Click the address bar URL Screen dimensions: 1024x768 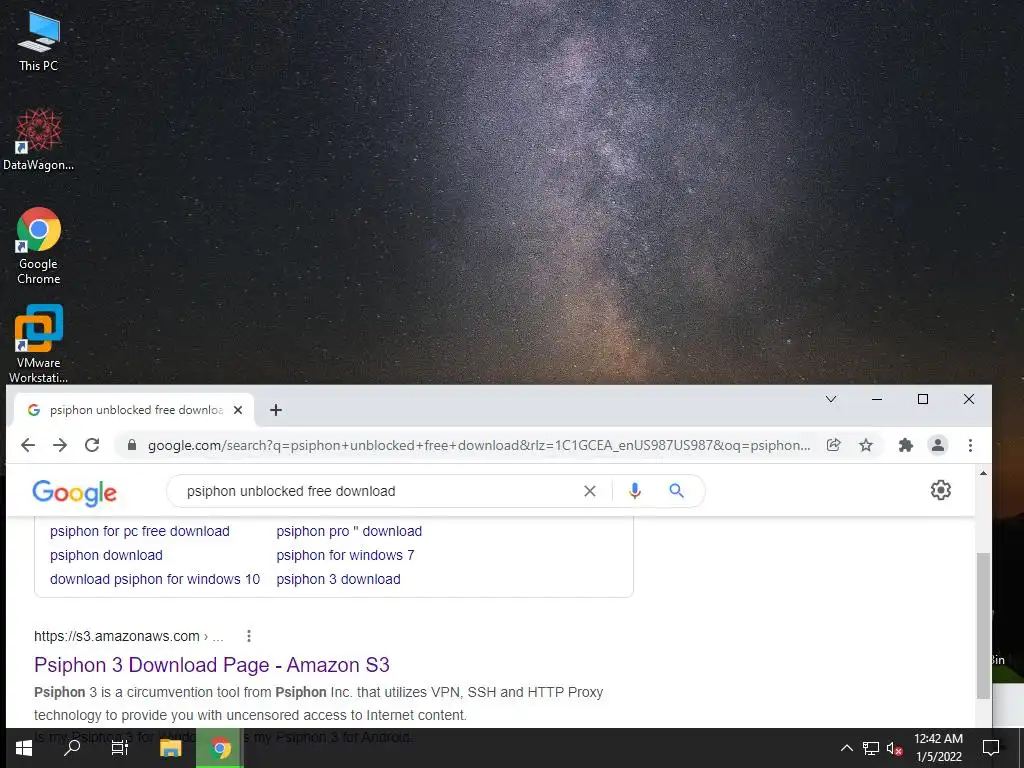(479, 445)
